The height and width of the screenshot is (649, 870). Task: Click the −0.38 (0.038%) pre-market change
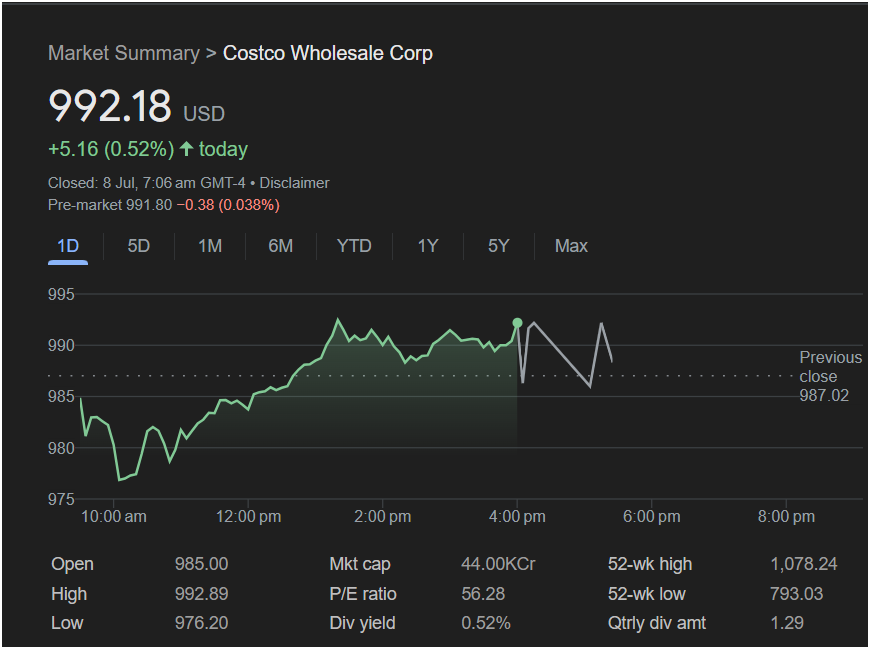coord(228,205)
